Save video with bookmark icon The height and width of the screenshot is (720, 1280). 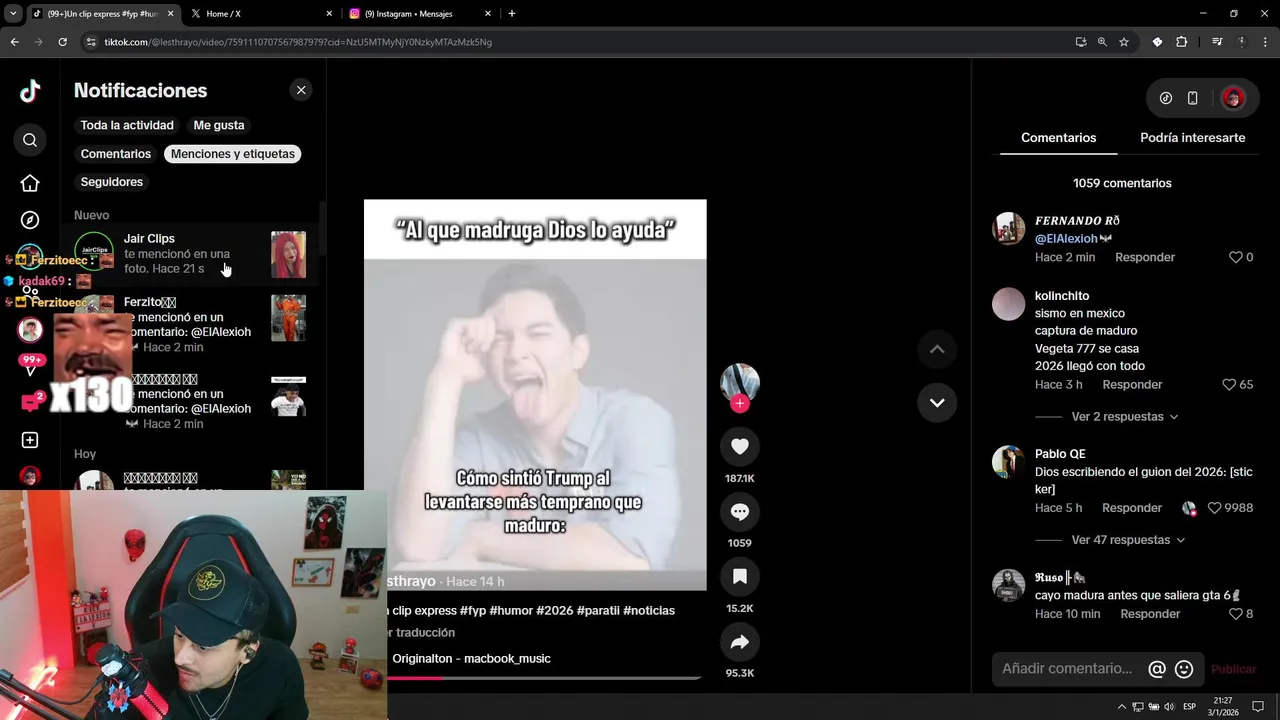pos(740,577)
